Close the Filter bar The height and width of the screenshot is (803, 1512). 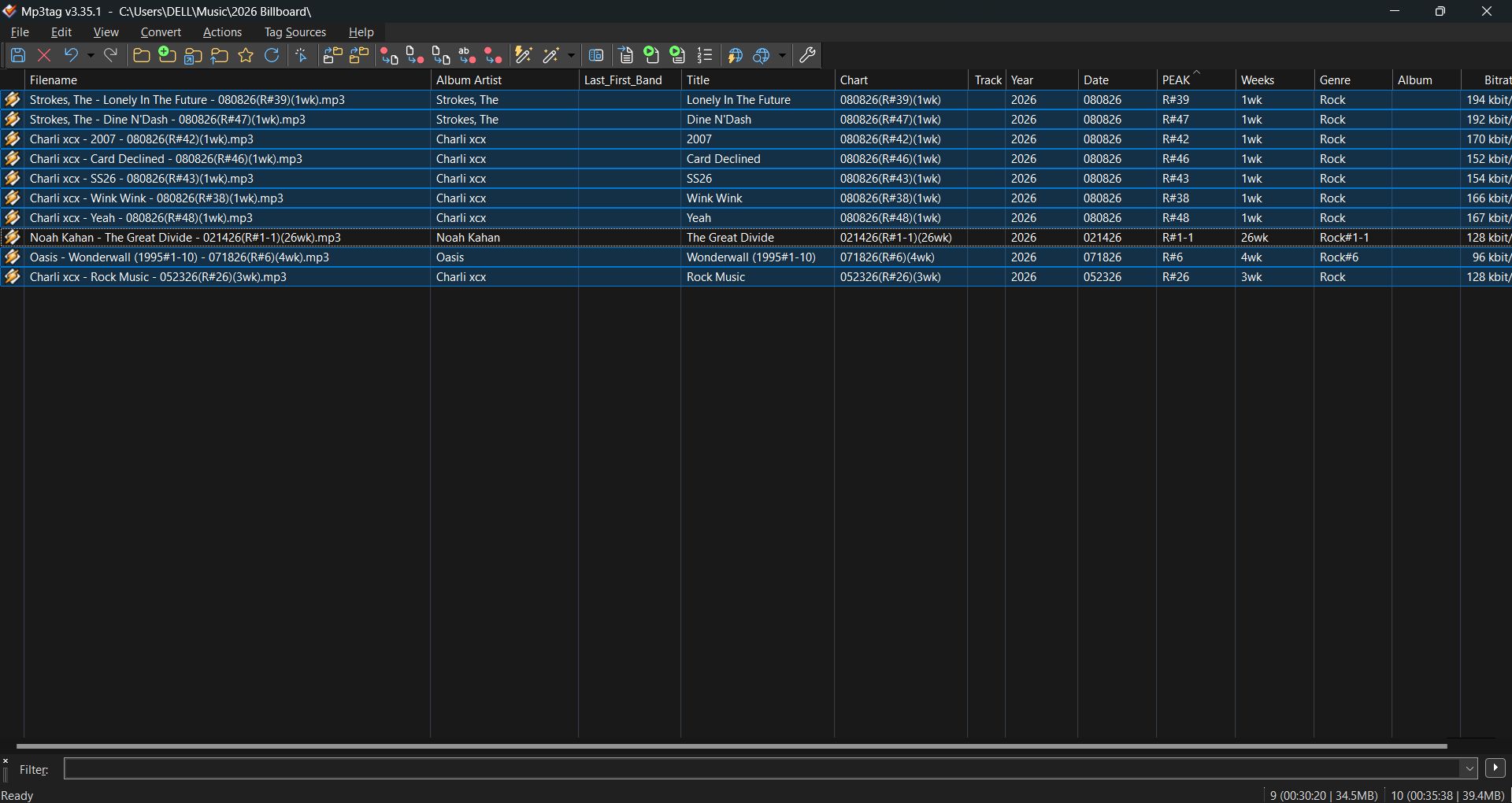click(6, 761)
